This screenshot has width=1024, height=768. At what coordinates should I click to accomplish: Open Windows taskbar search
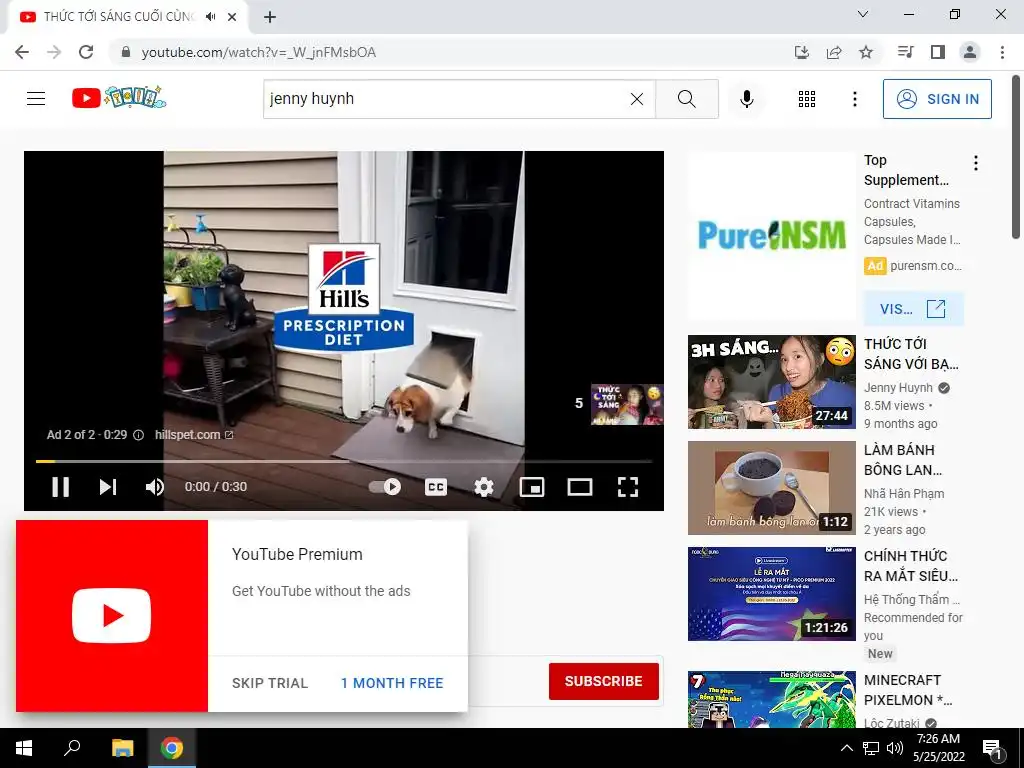pos(72,748)
